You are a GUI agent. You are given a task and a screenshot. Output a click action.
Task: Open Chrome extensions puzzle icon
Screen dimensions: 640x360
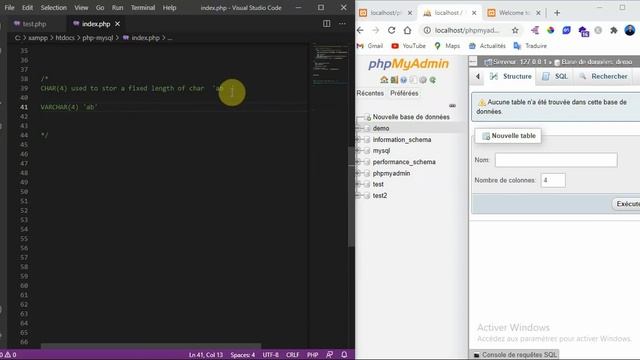click(x=613, y=30)
